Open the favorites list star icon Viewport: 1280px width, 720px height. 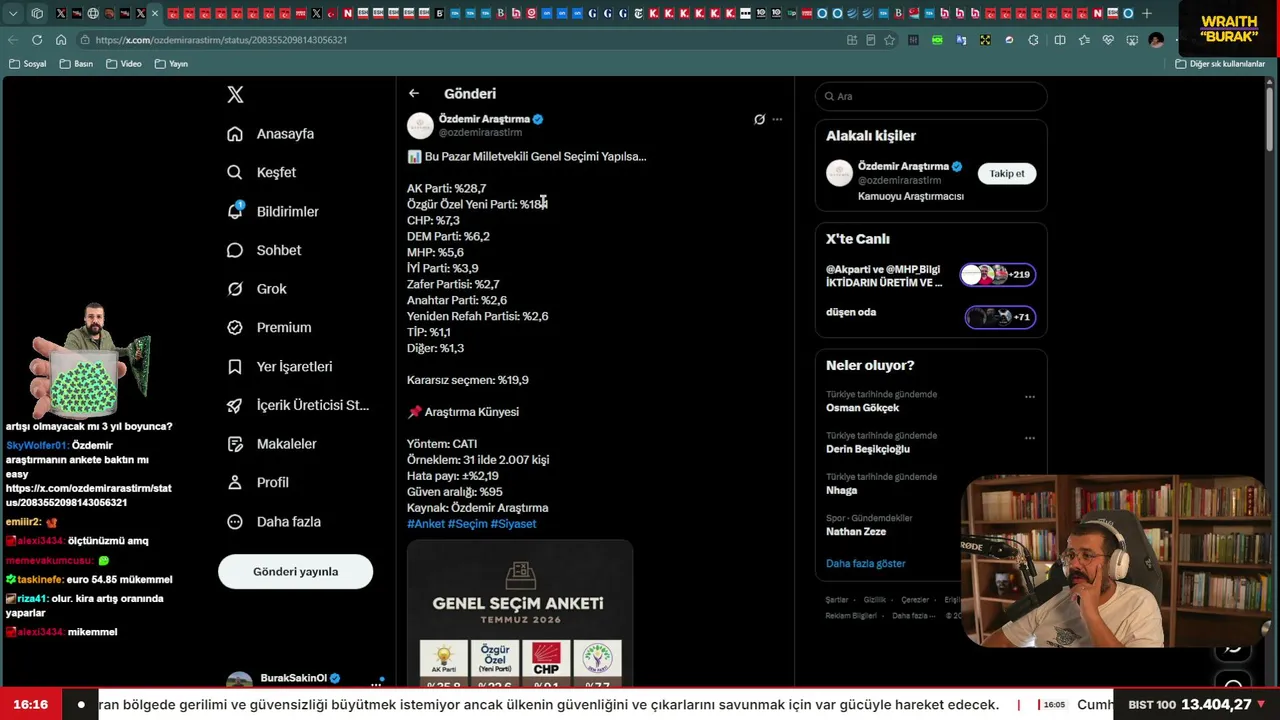tap(1083, 40)
